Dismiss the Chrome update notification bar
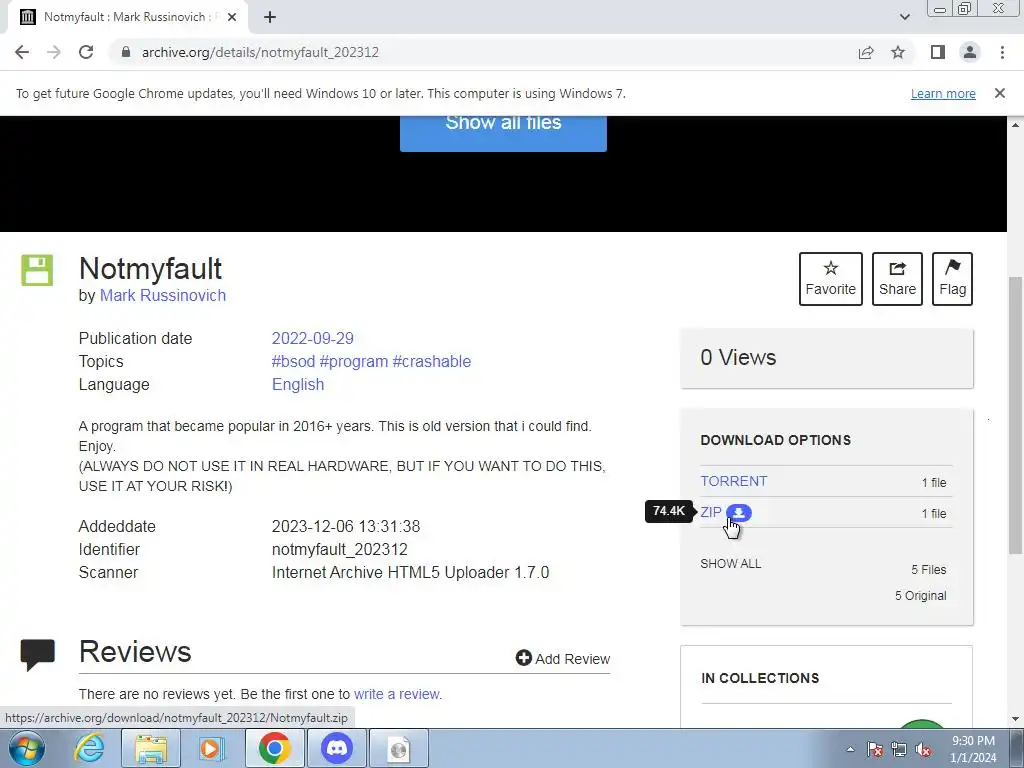Screen dimensions: 1024x768 [999, 93]
